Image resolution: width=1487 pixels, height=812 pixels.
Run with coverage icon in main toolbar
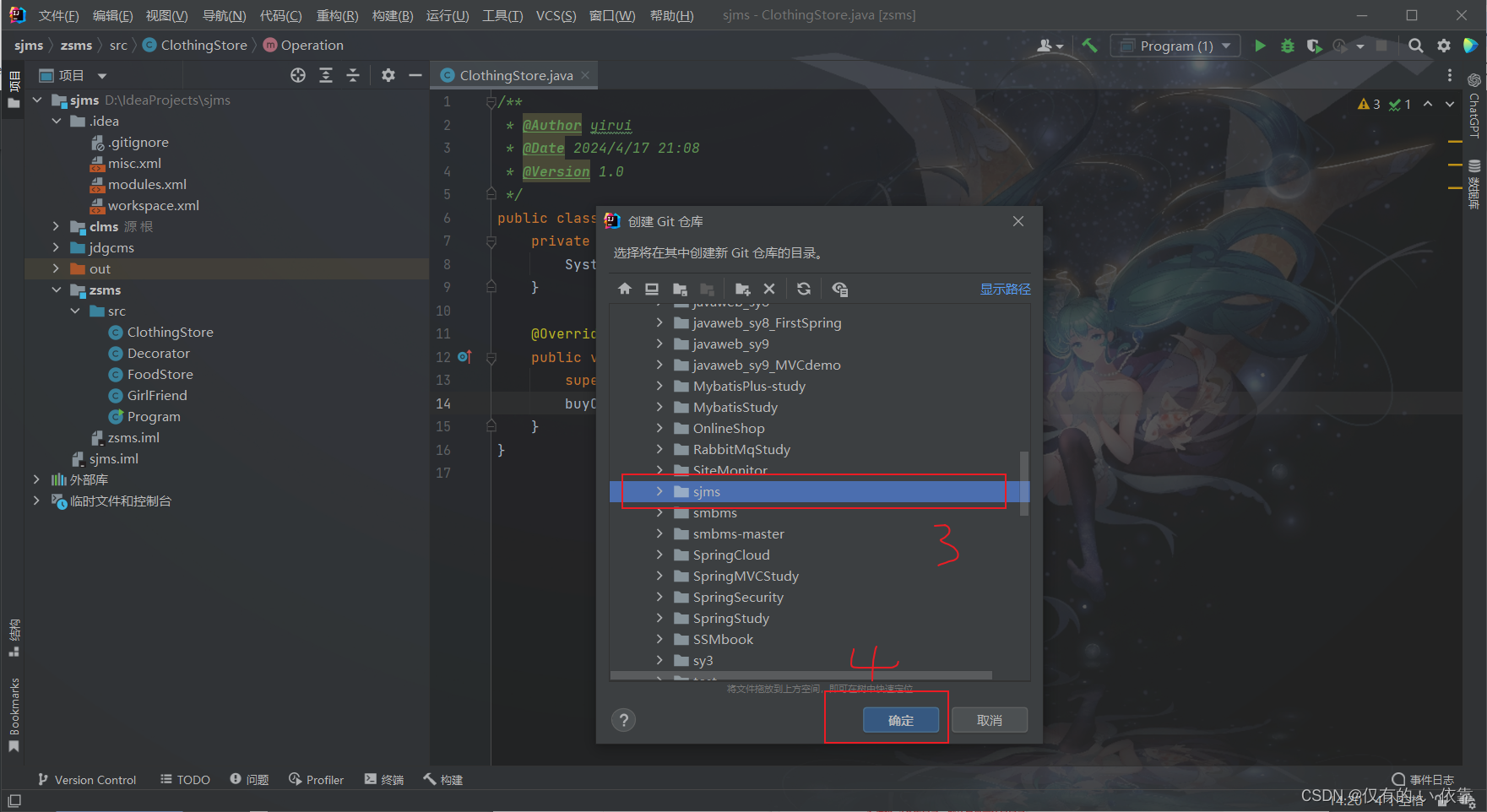click(x=1314, y=46)
